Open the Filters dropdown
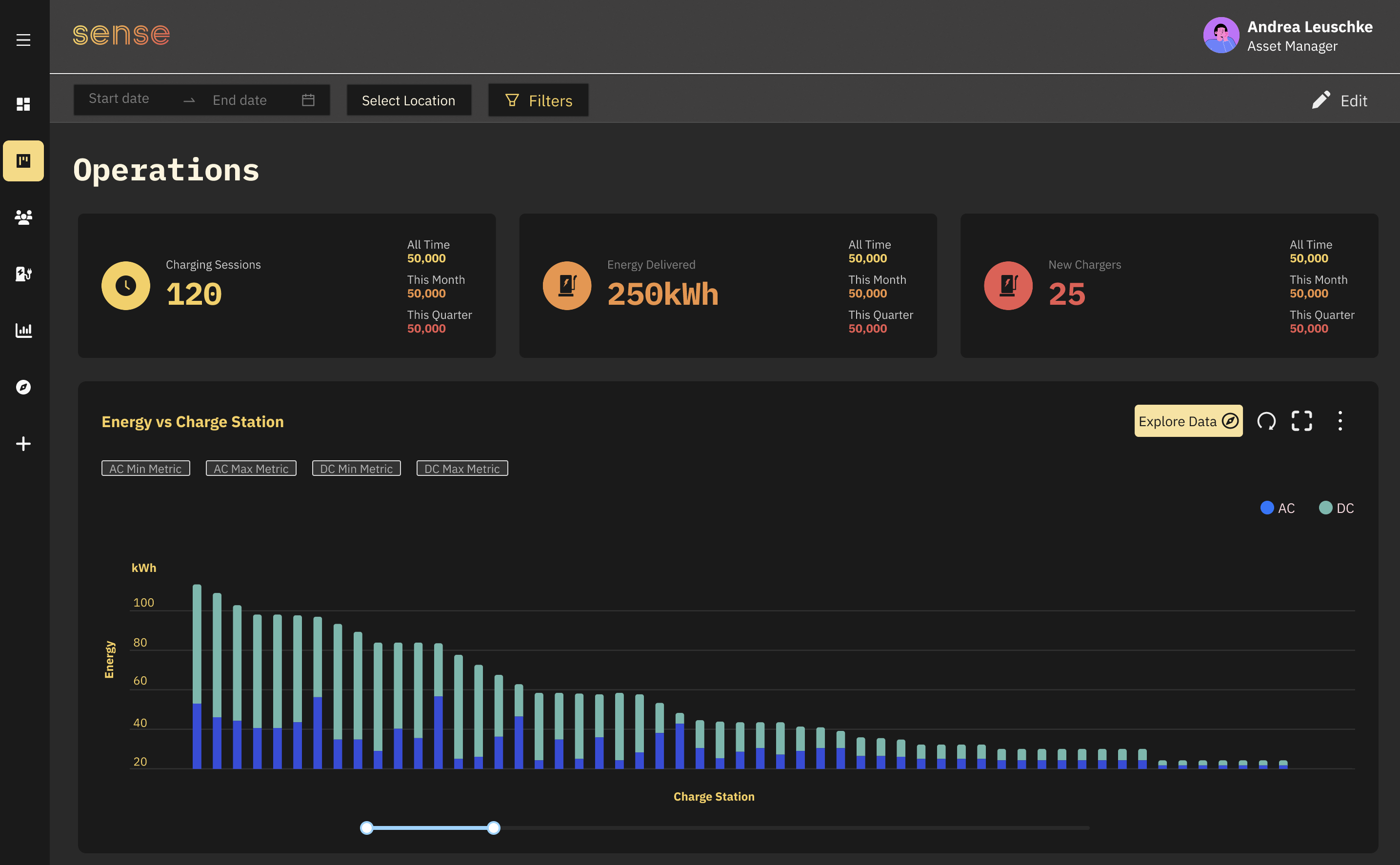 point(538,100)
